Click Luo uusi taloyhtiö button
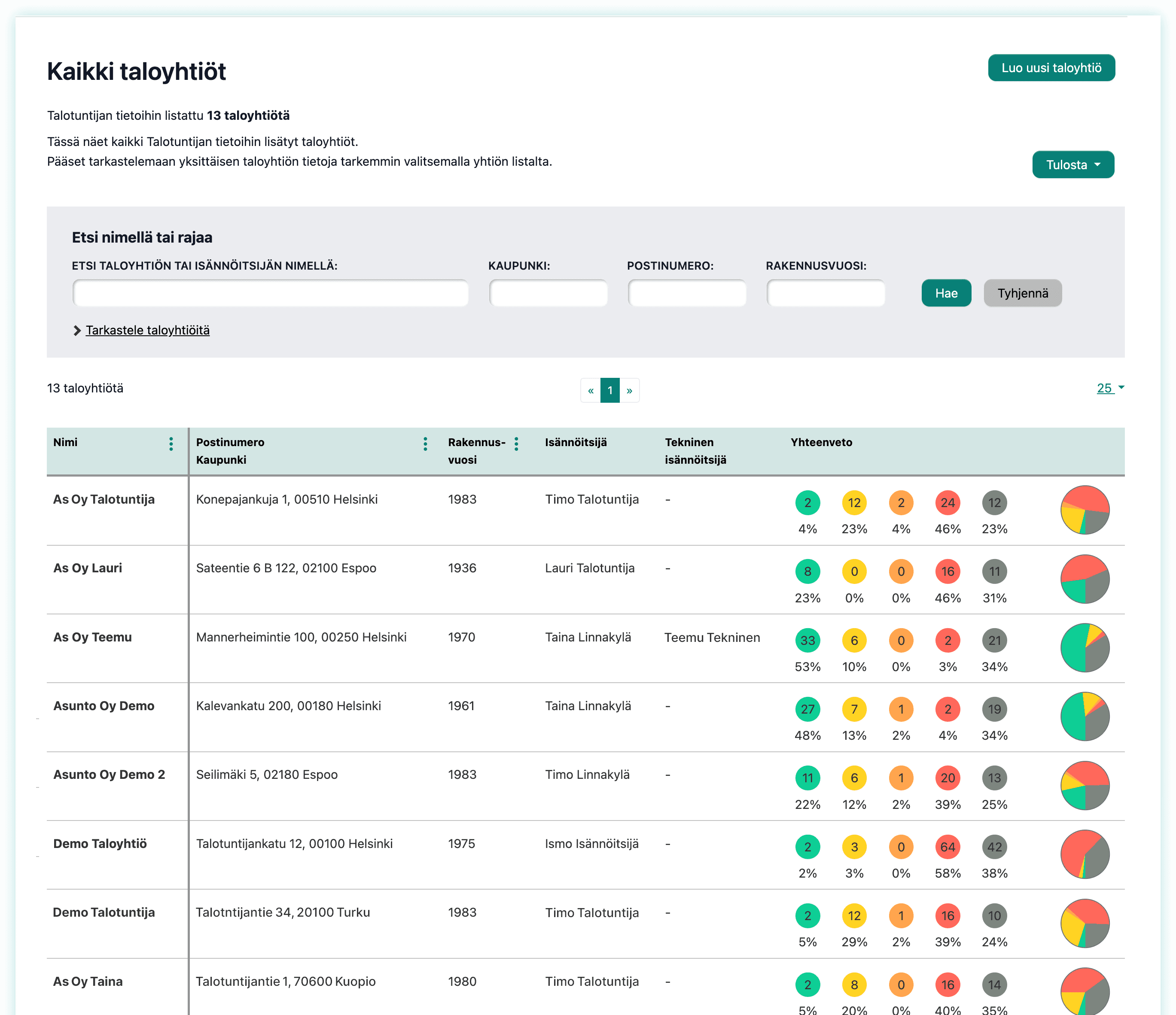Screen dimensions: 1176x1015 click(1051, 68)
